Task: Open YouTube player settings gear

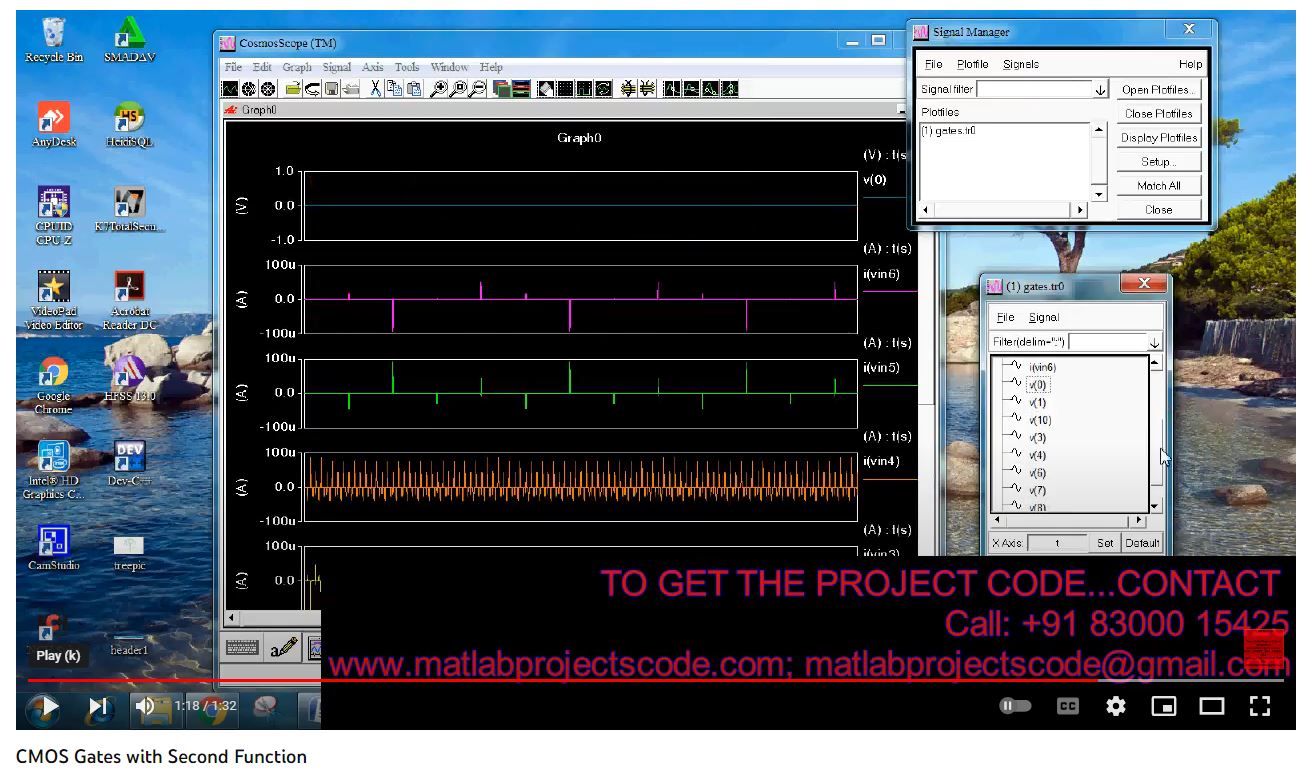Action: [x=1116, y=706]
